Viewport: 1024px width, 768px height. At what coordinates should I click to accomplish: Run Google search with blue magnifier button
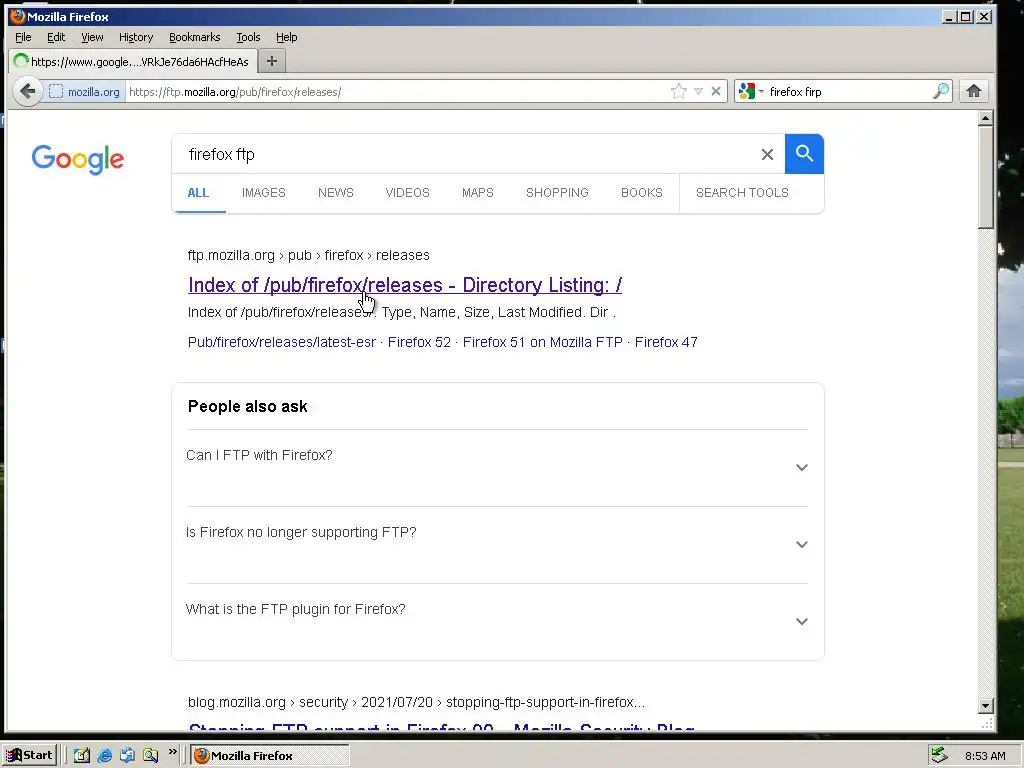tap(804, 154)
